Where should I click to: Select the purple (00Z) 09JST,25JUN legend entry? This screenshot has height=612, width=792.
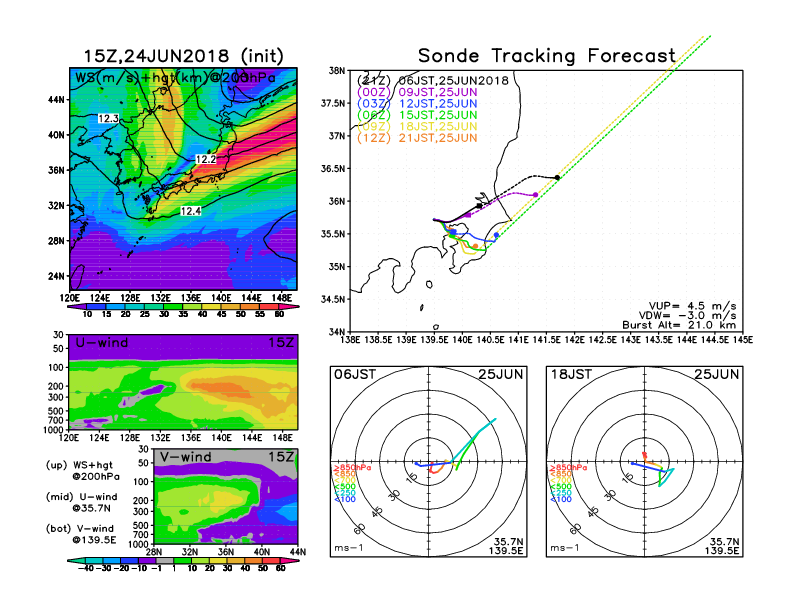coord(417,92)
